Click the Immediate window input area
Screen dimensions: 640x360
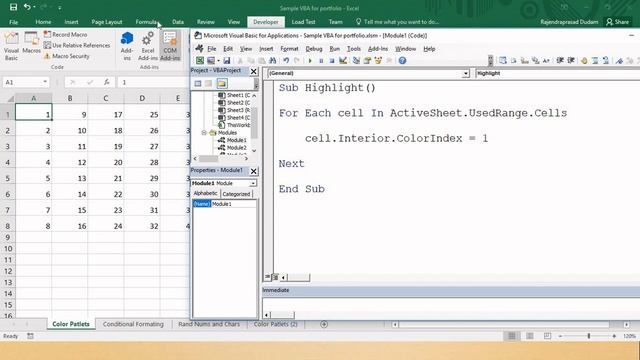click(x=451, y=305)
